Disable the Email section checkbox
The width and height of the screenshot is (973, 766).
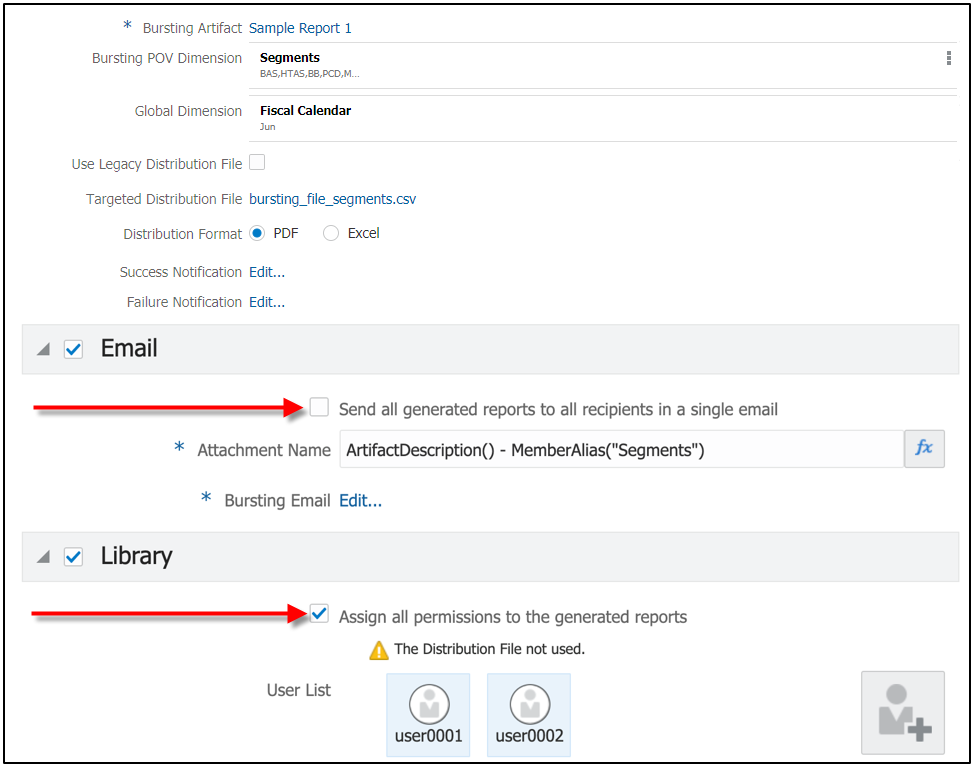click(x=73, y=349)
